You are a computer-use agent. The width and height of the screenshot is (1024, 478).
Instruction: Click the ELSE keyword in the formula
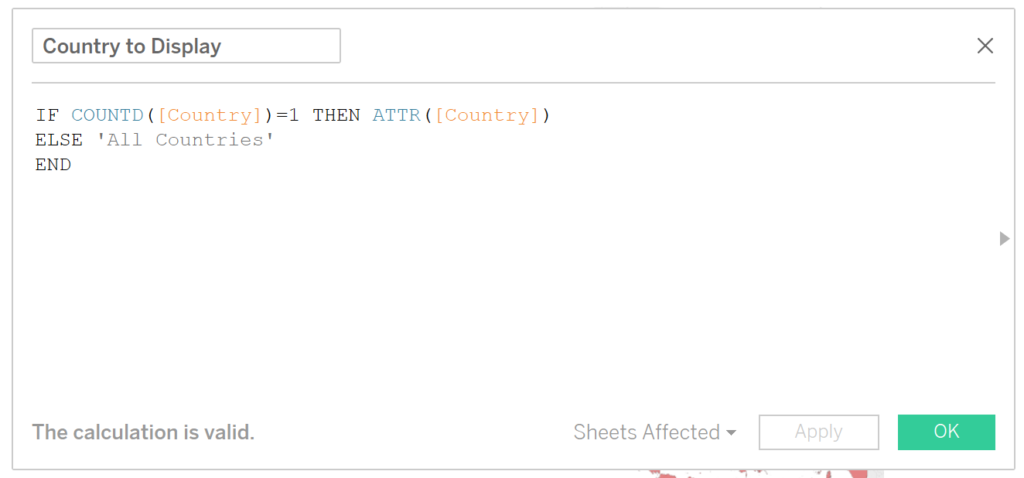pos(59,140)
